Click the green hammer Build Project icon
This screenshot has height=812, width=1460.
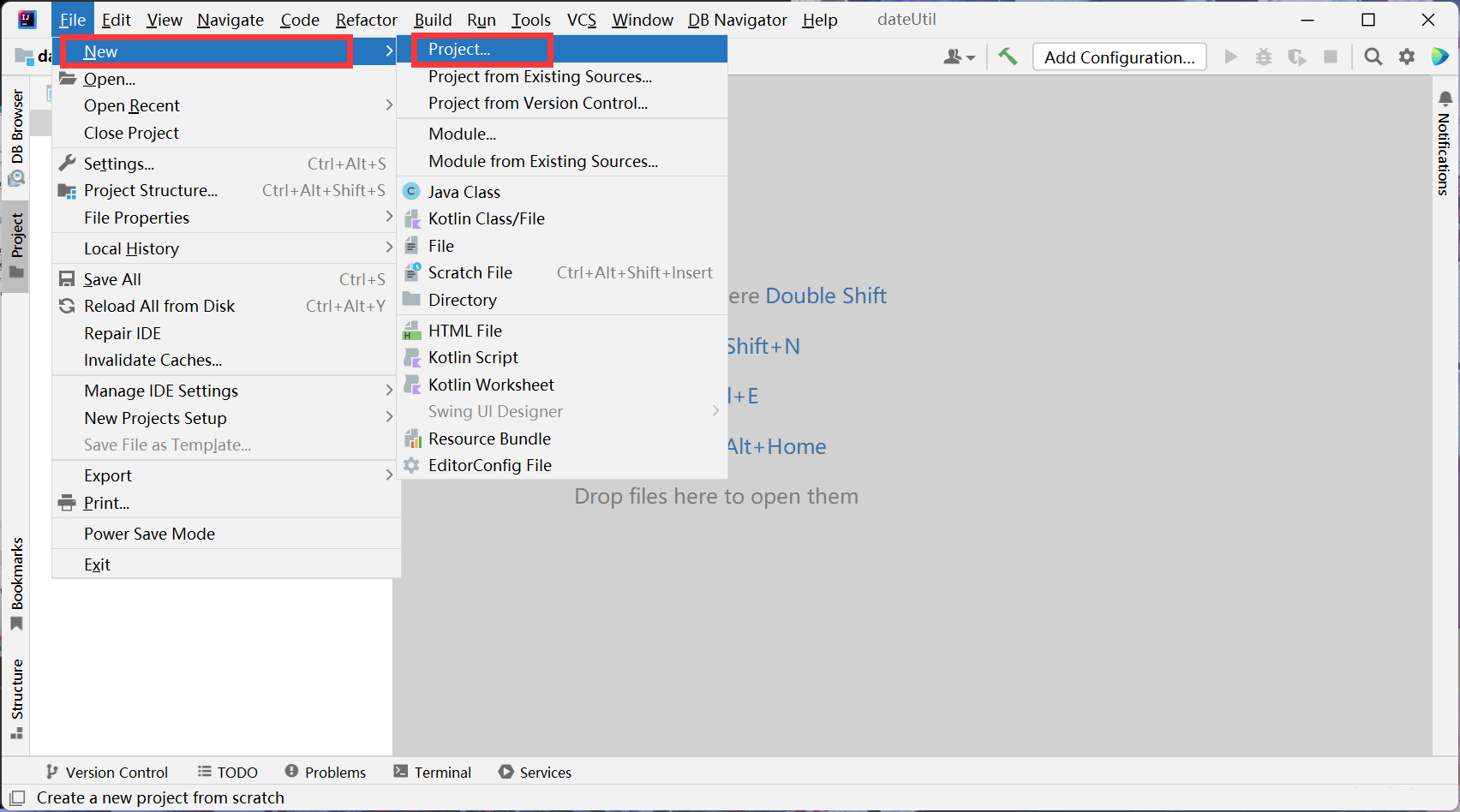(1008, 57)
